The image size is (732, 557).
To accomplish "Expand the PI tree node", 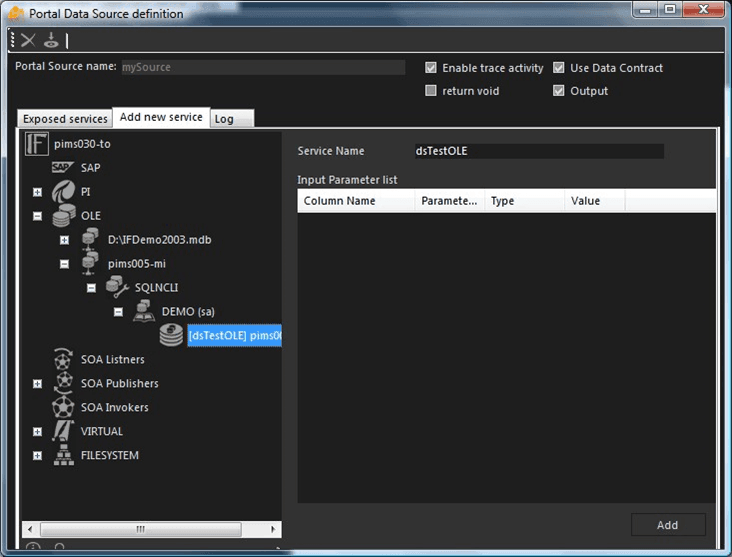I will point(37,192).
